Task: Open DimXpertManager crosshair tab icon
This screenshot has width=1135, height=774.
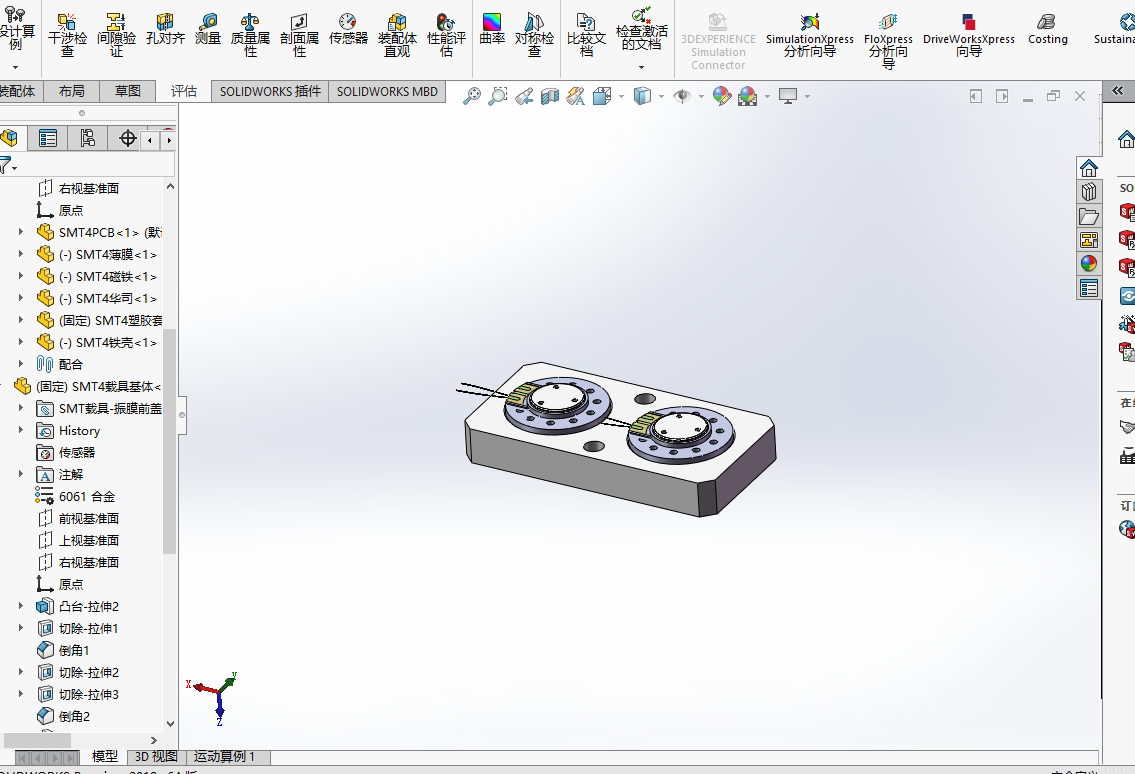Action: coord(127,138)
